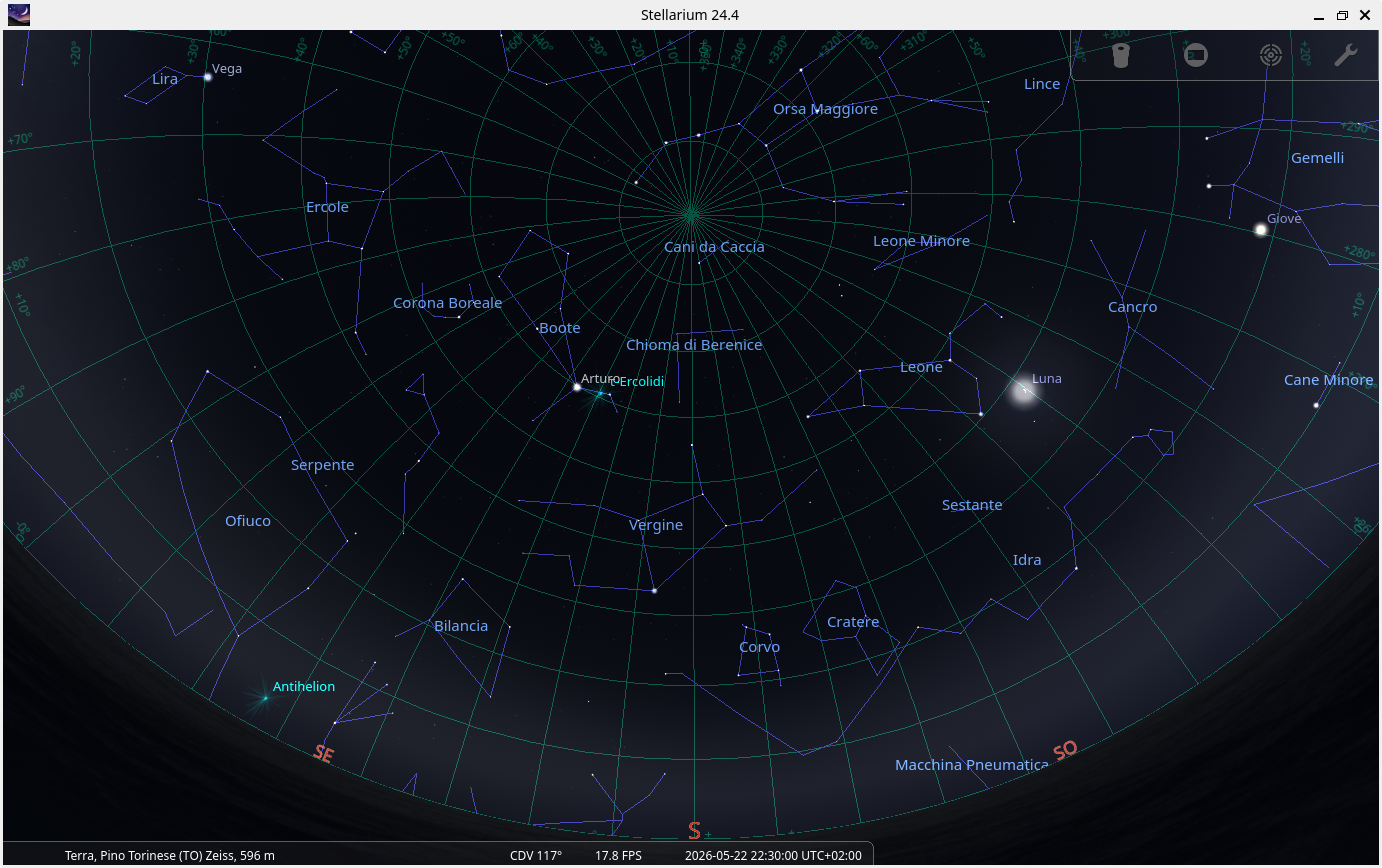Click the Corvo constellation label

759,647
